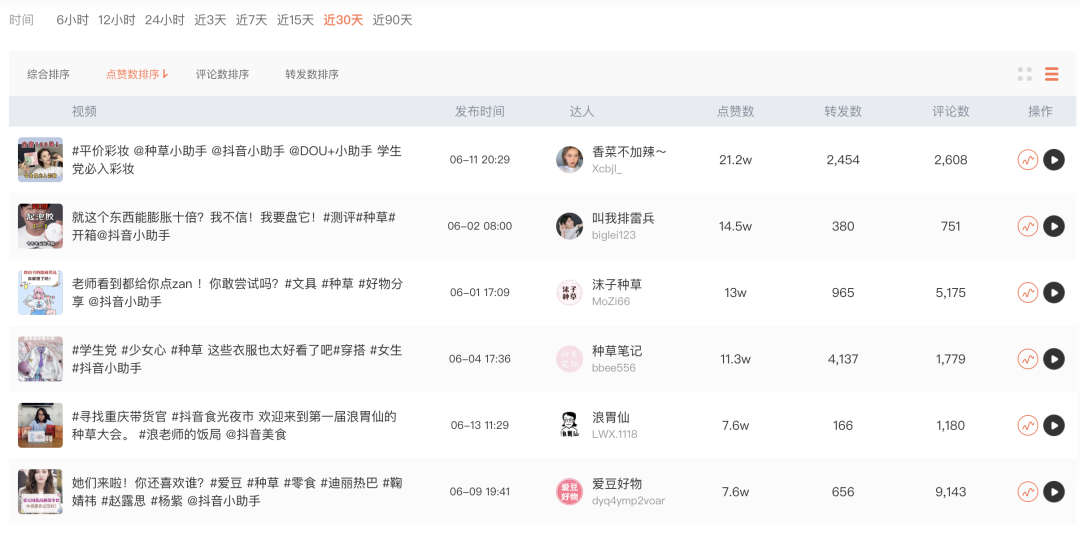This screenshot has height=533, width=1080.
Task: Switch to grid view layout icon
Action: pyautogui.click(x=1025, y=74)
